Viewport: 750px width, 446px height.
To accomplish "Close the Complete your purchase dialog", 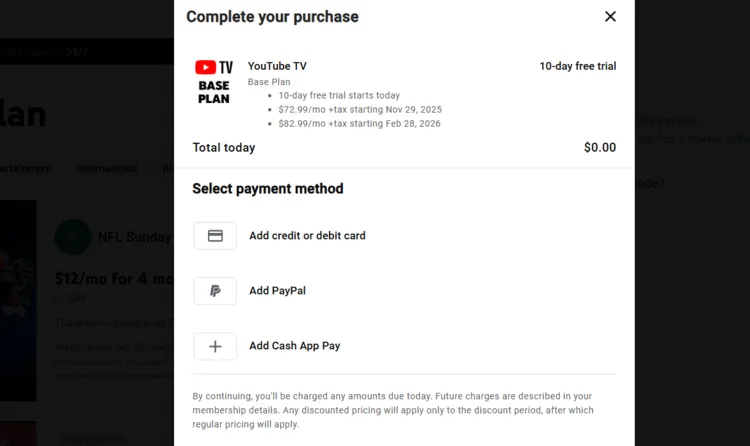I will [x=610, y=16].
